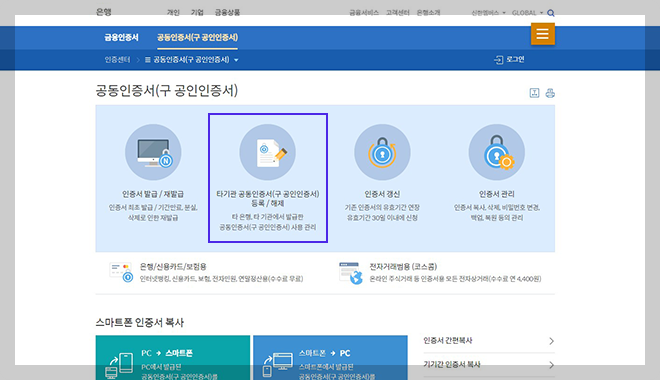The image size is (660, 380).
Task: Click the print page icon
Action: tap(550, 93)
